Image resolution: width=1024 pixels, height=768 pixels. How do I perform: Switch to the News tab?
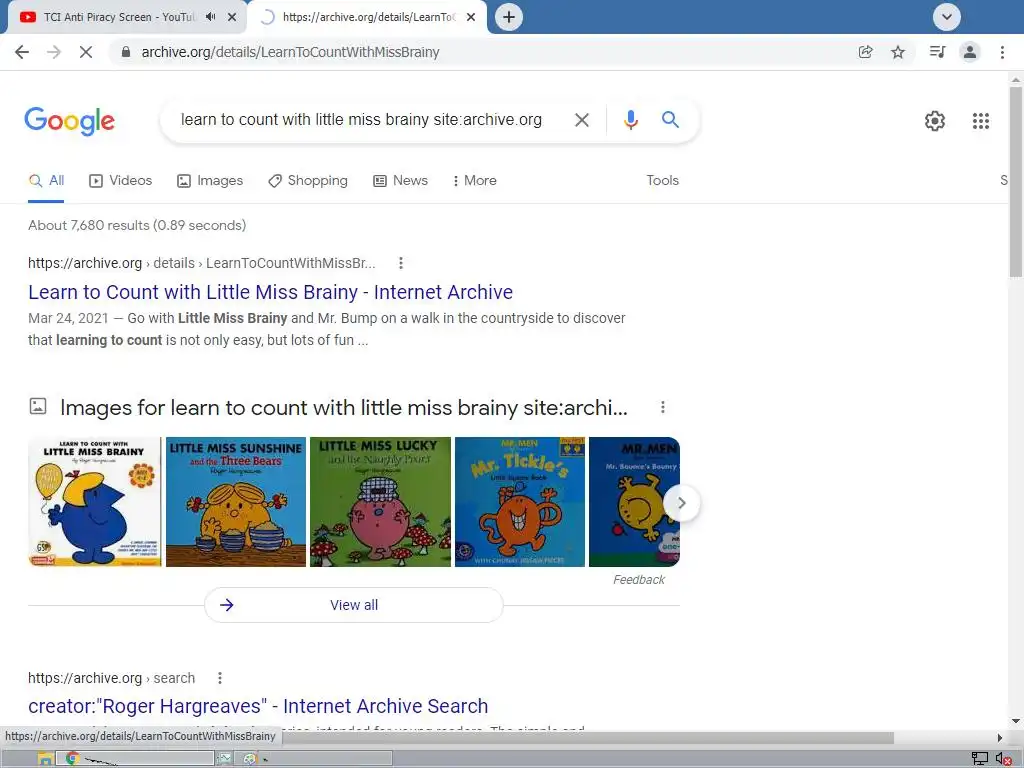(400, 181)
